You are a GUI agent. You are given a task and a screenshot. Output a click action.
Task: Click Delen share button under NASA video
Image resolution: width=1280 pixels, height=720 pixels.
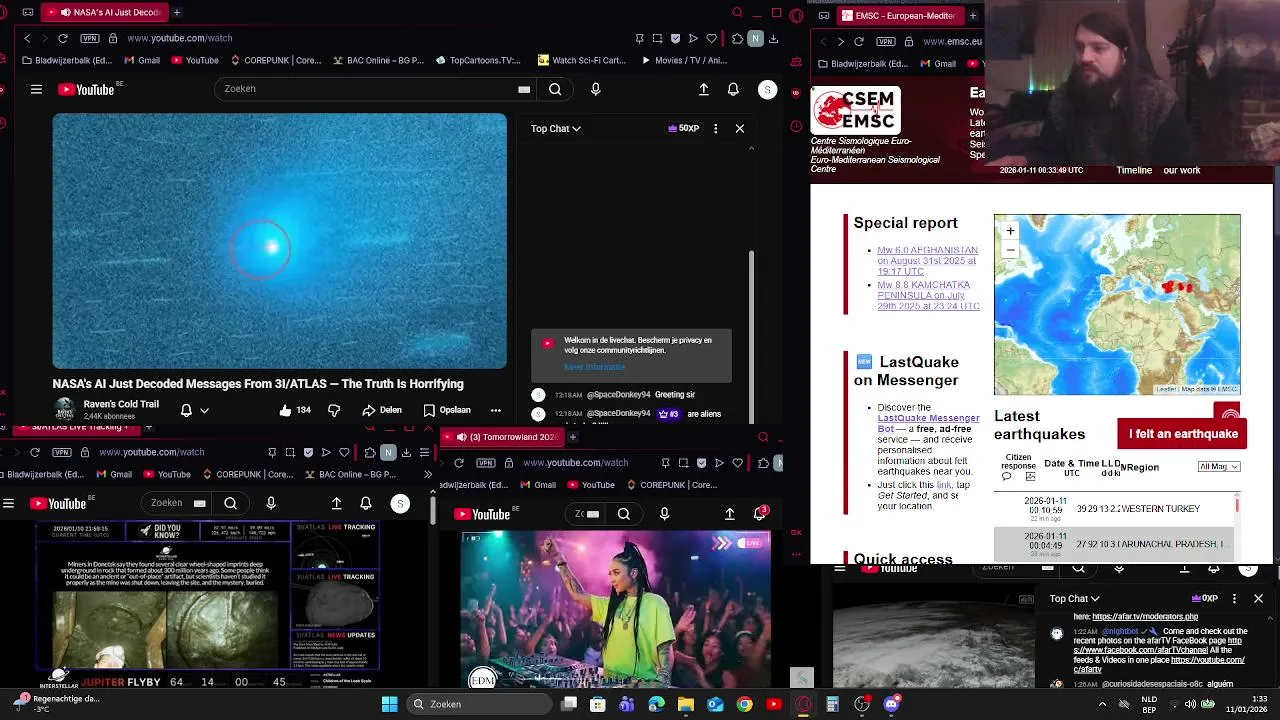(x=382, y=410)
